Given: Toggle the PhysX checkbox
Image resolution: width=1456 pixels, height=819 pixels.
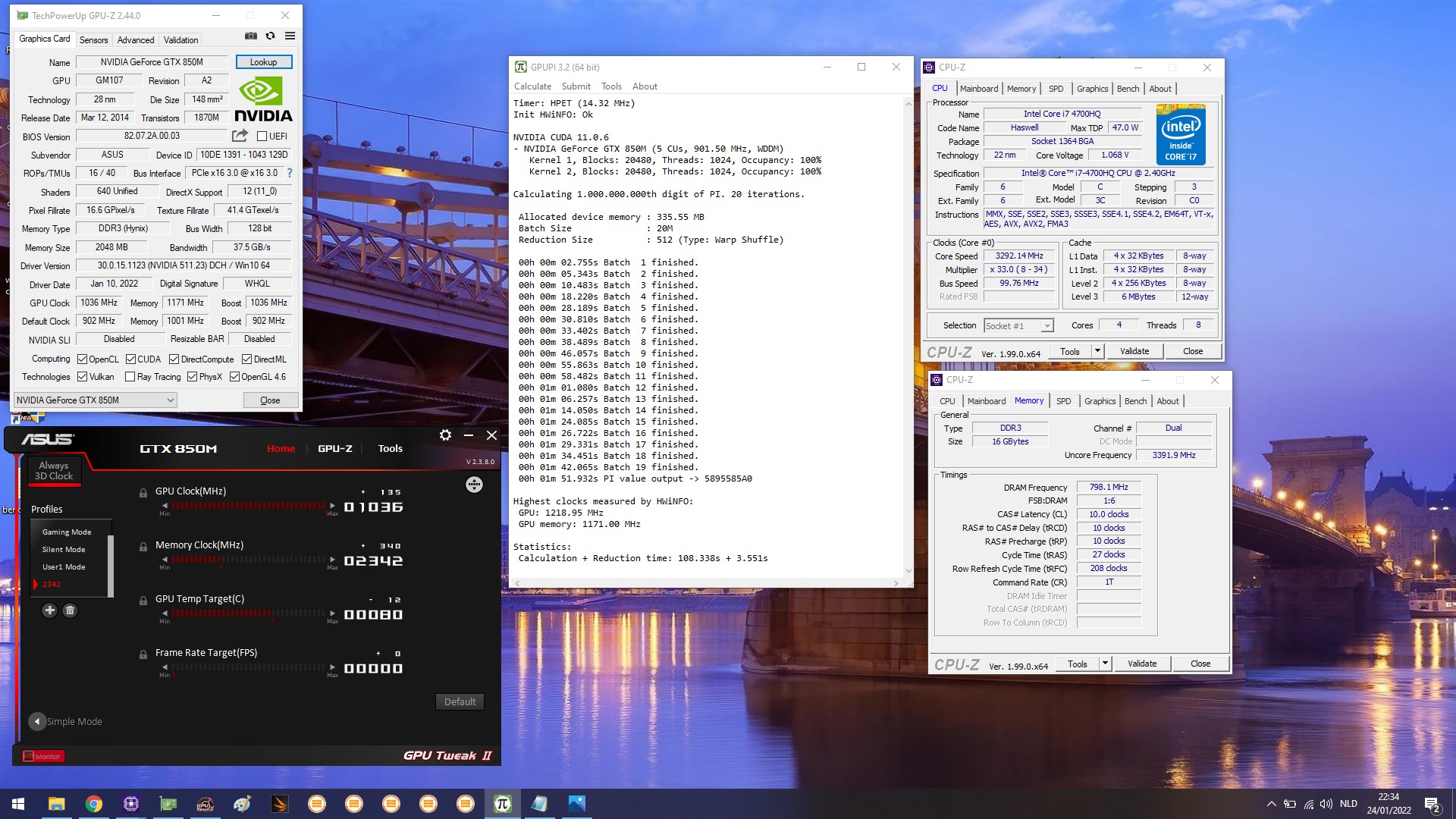Looking at the screenshot, I should (x=192, y=377).
